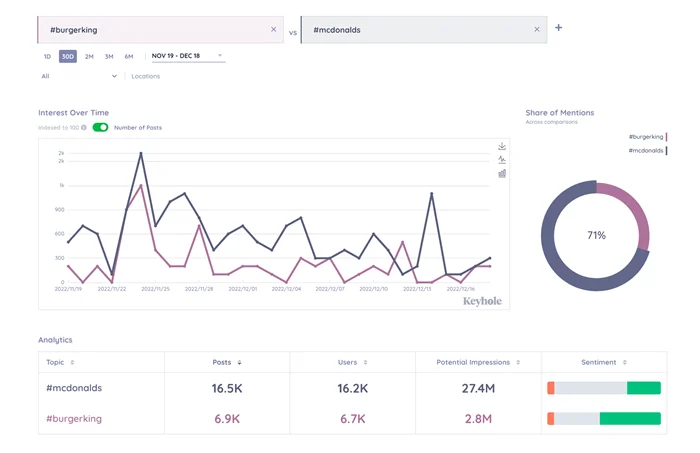Image resolution: width=700 pixels, height=453 pixels.
Task: Select the 1D time range
Action: point(47,56)
